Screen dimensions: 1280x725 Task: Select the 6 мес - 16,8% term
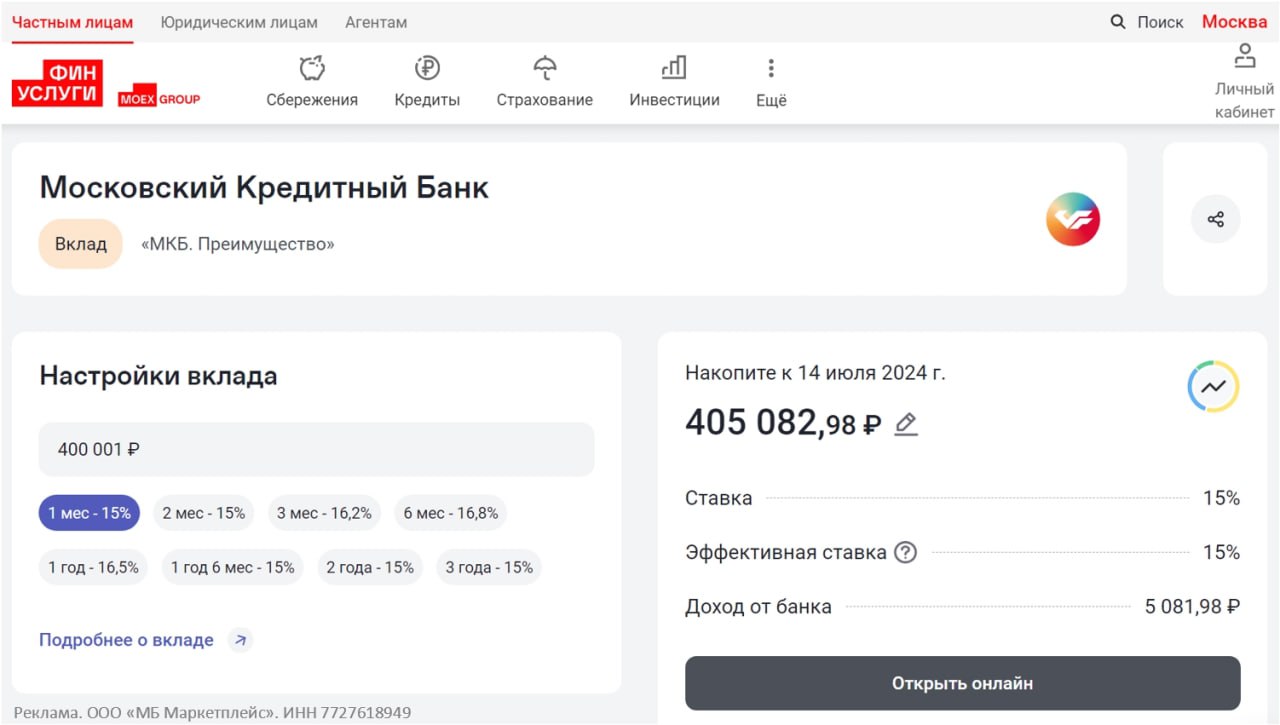450,513
